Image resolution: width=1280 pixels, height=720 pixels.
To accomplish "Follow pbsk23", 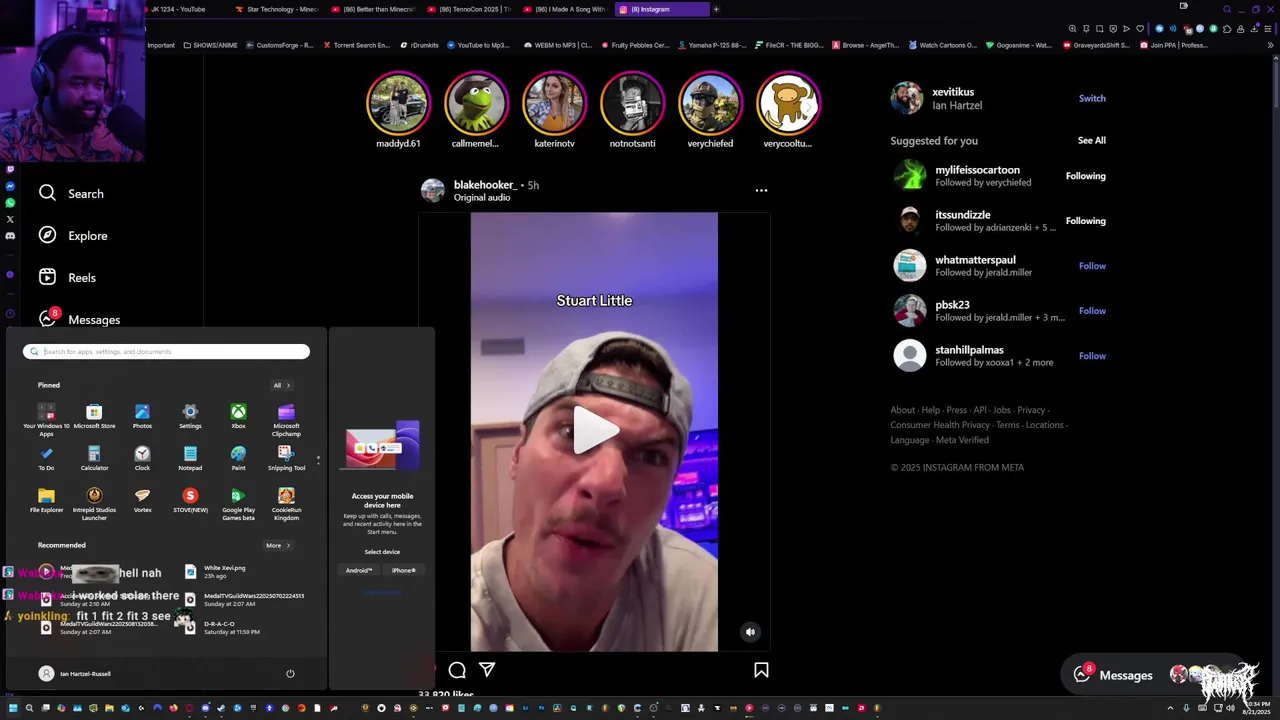I will [x=1092, y=310].
